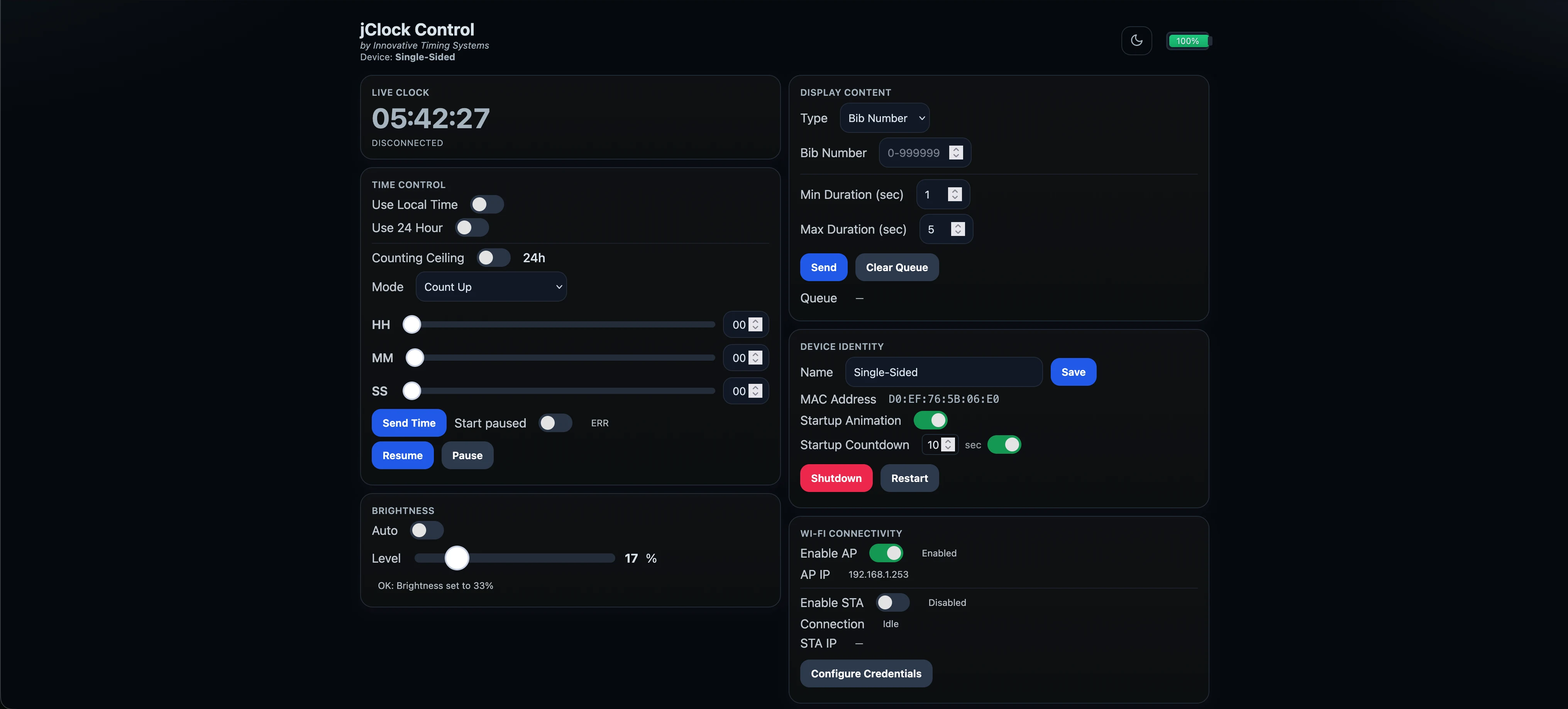Viewport: 1568px width, 709px height.
Task: Click the HH slider handle
Action: pos(412,325)
